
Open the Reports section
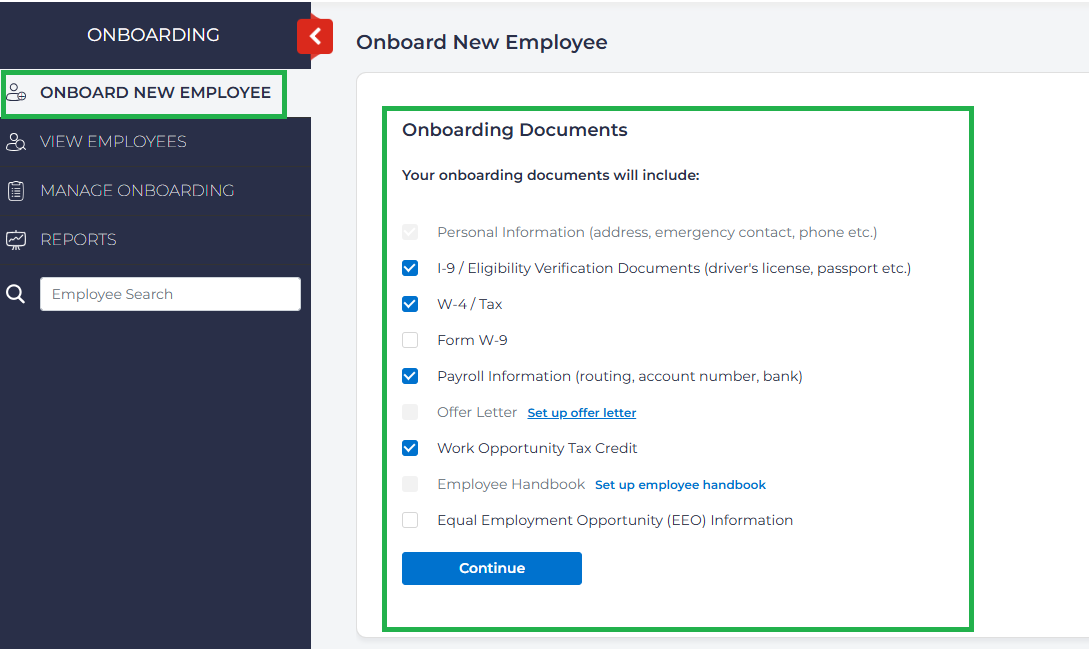tap(78, 240)
